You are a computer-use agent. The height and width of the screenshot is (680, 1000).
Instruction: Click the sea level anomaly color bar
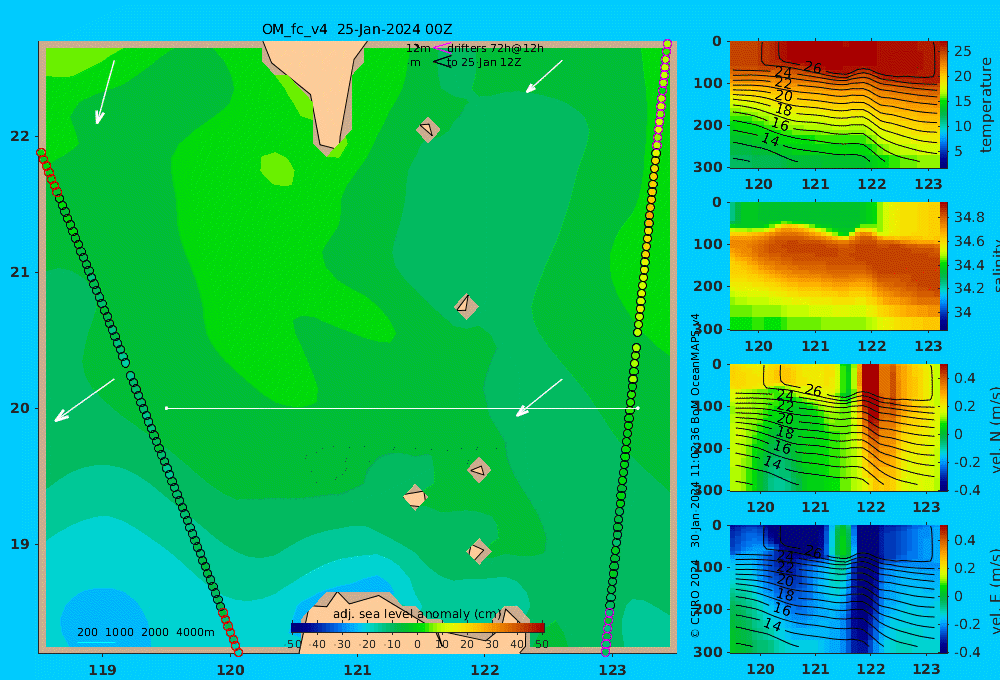[x=418, y=628]
